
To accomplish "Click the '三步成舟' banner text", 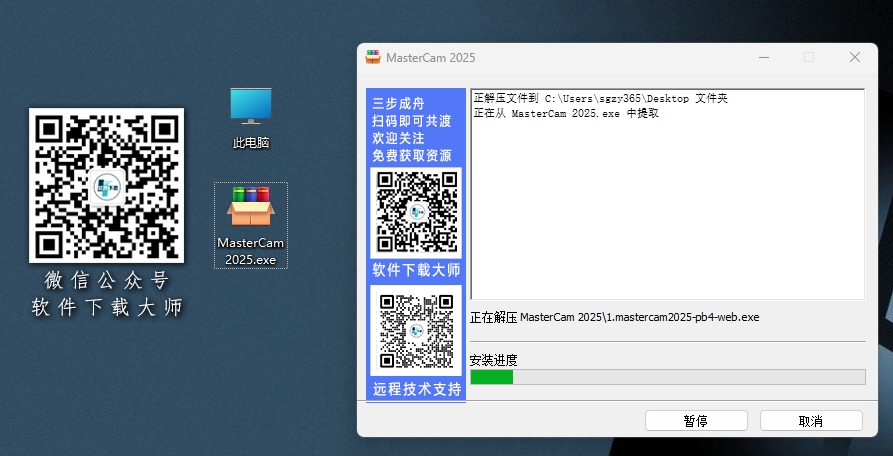I will tap(398, 104).
